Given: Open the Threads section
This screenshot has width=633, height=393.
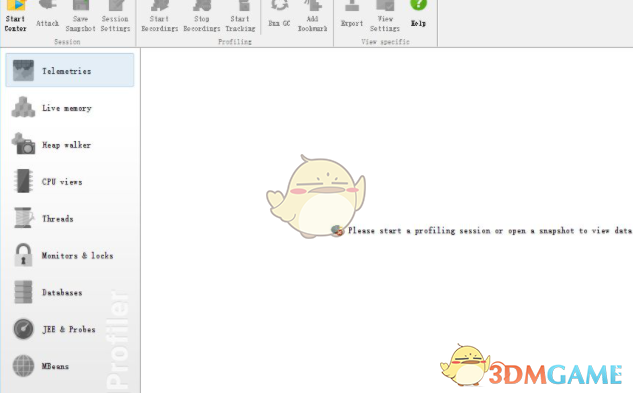Looking at the screenshot, I should pos(70,219).
